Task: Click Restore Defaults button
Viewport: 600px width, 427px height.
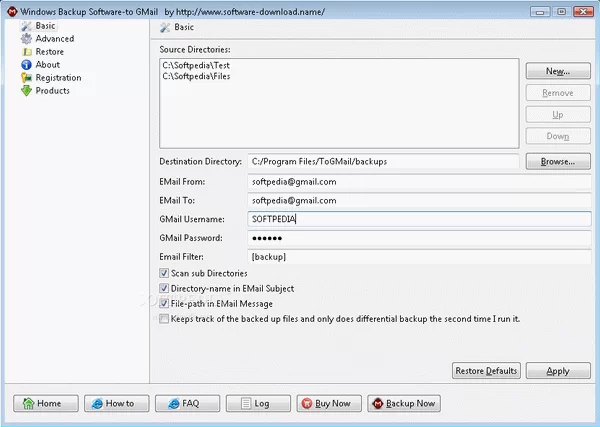Action: [x=486, y=371]
